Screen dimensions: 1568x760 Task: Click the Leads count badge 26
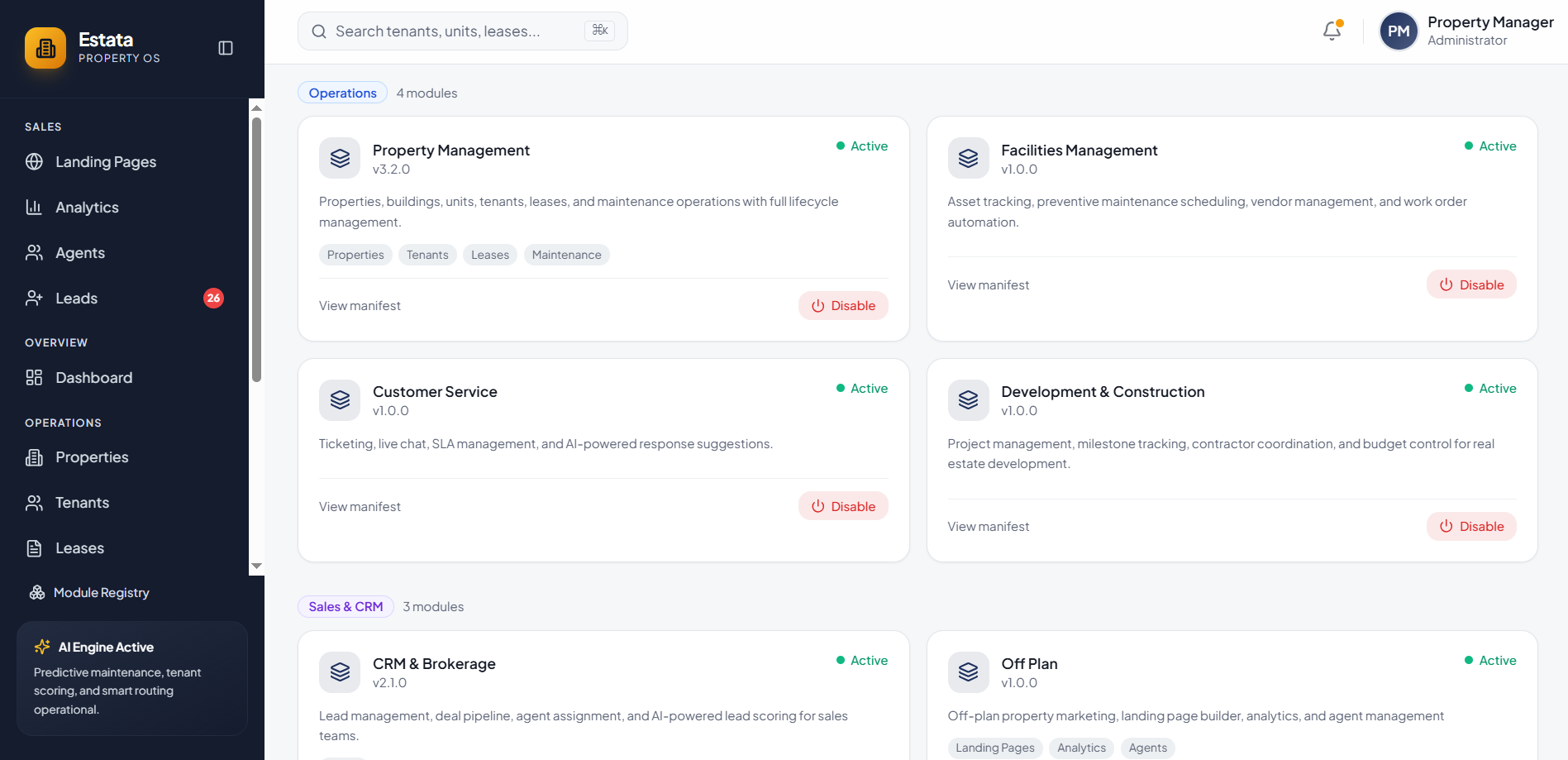click(x=213, y=298)
